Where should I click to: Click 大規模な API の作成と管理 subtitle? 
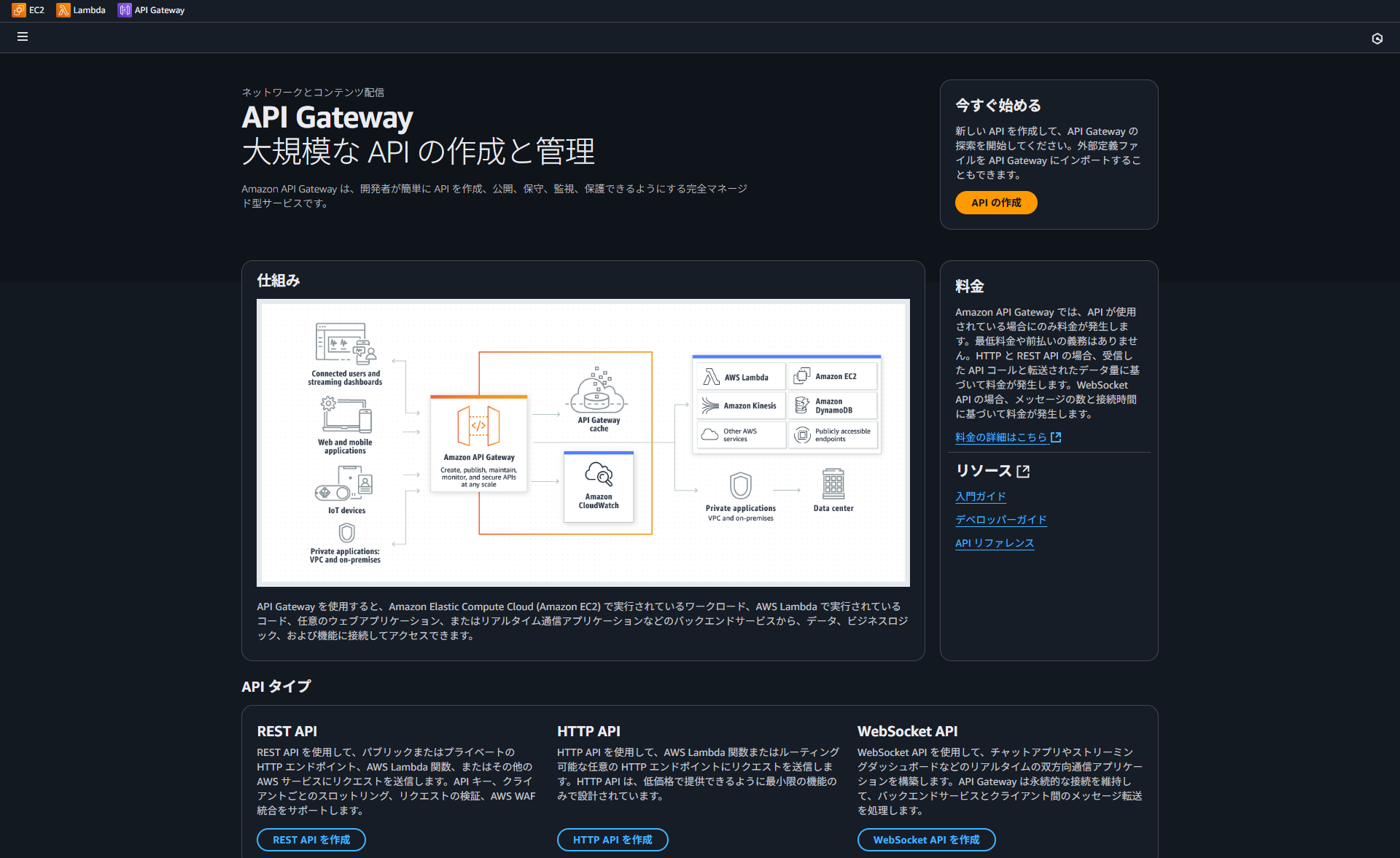point(418,152)
